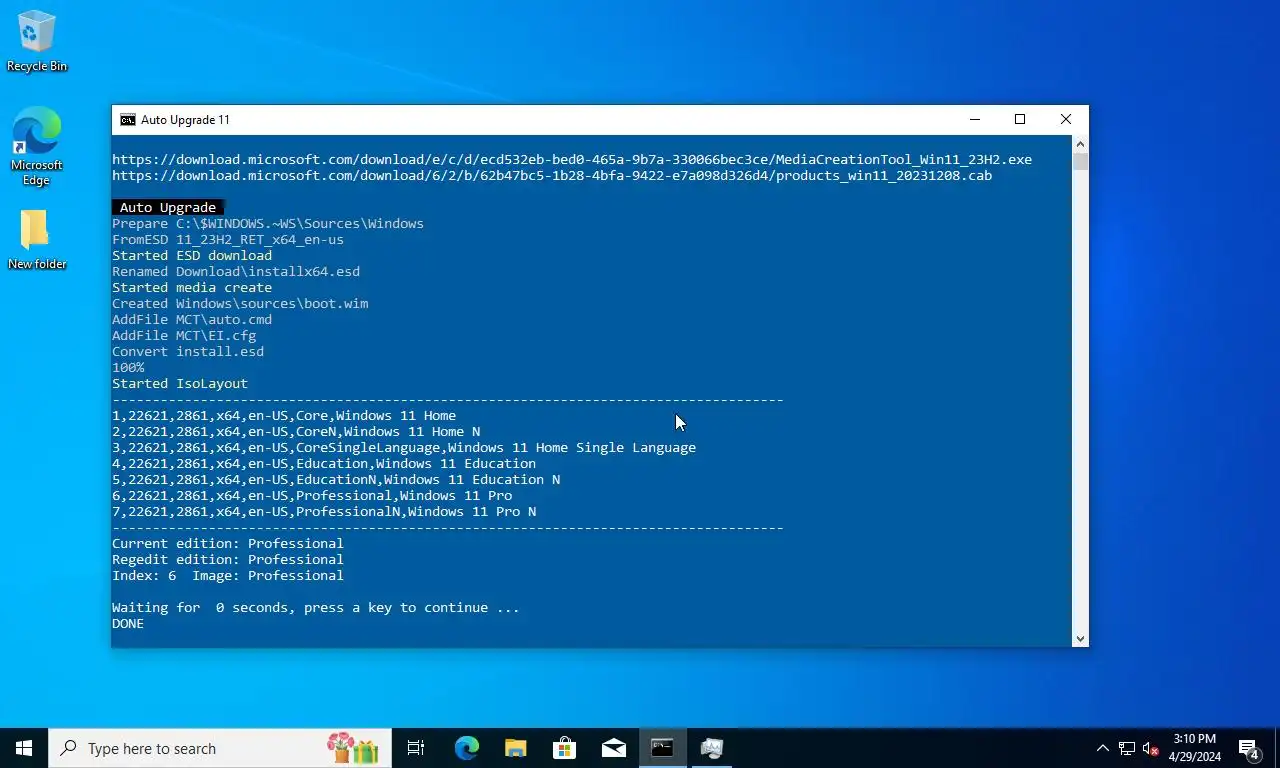1280x768 pixels.
Task: Open the Mail app in the taskbar
Action: tap(614, 748)
